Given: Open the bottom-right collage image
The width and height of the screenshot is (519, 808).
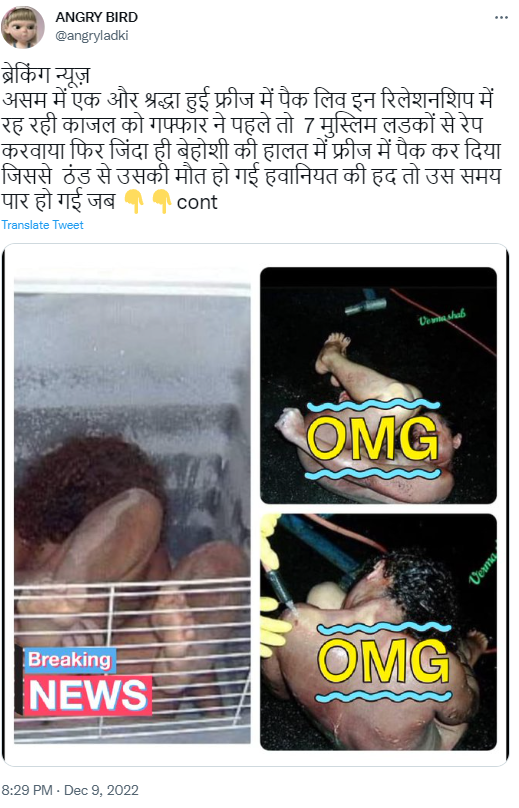Looking at the screenshot, I should 378,632.
